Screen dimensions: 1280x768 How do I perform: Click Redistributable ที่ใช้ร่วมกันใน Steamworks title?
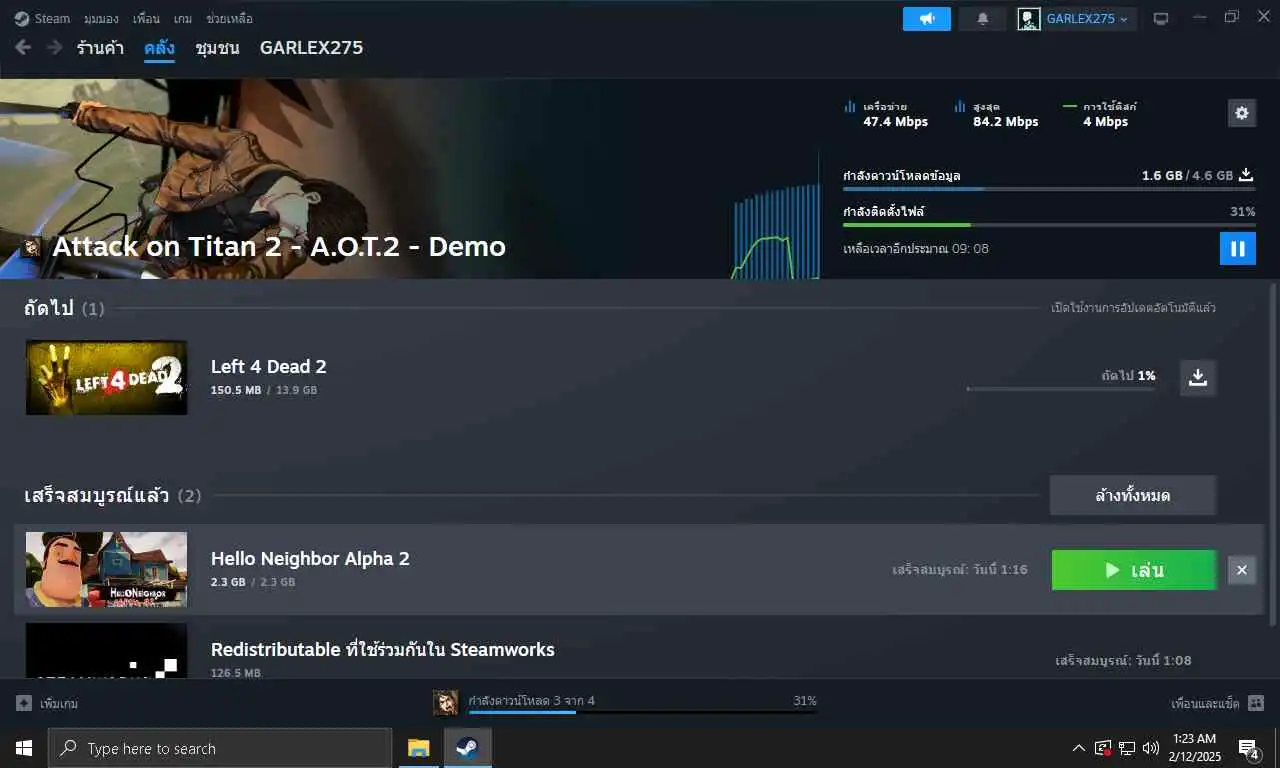click(383, 649)
